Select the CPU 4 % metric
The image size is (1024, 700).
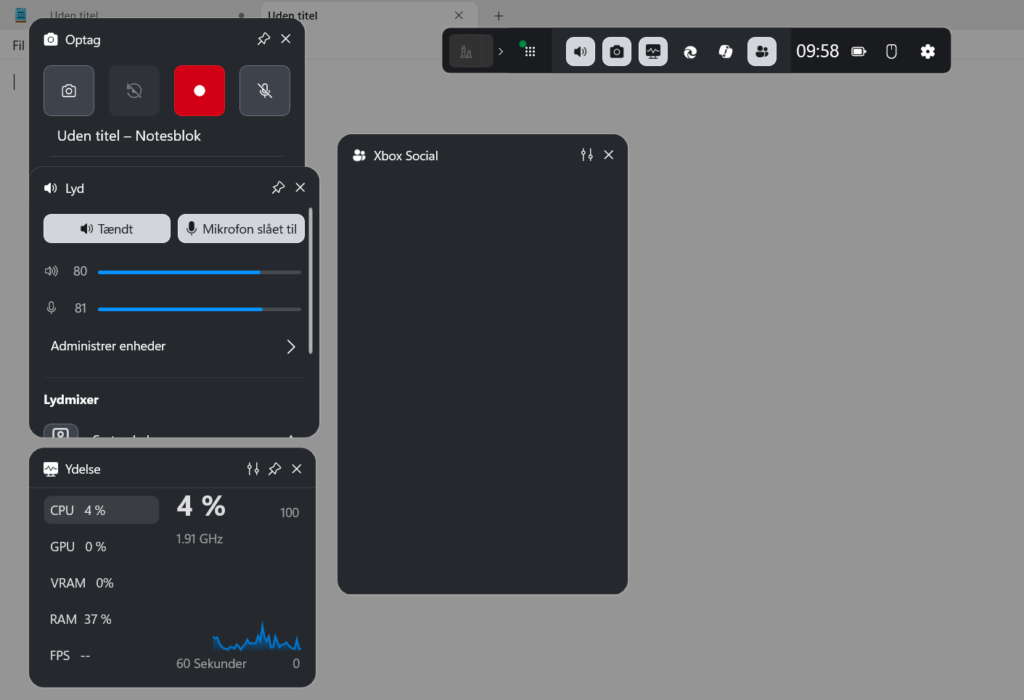[x=101, y=510]
